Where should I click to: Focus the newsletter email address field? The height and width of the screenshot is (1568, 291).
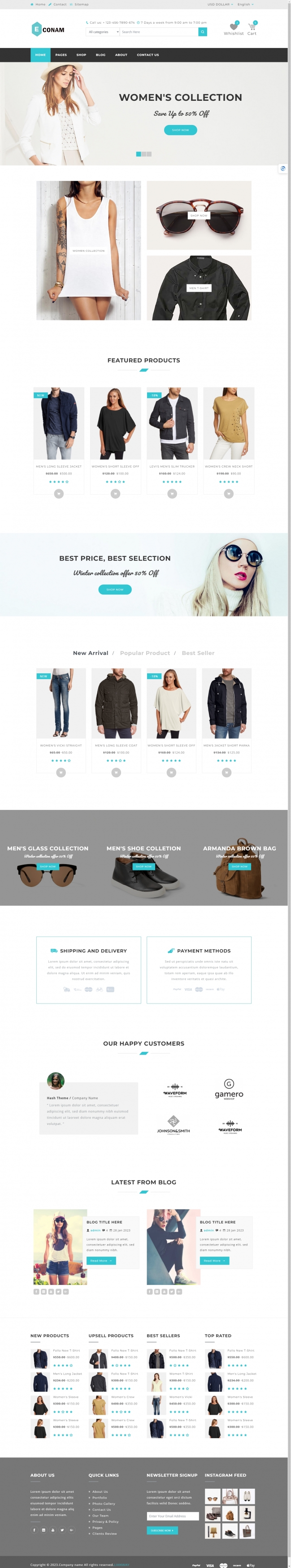tap(173, 1516)
